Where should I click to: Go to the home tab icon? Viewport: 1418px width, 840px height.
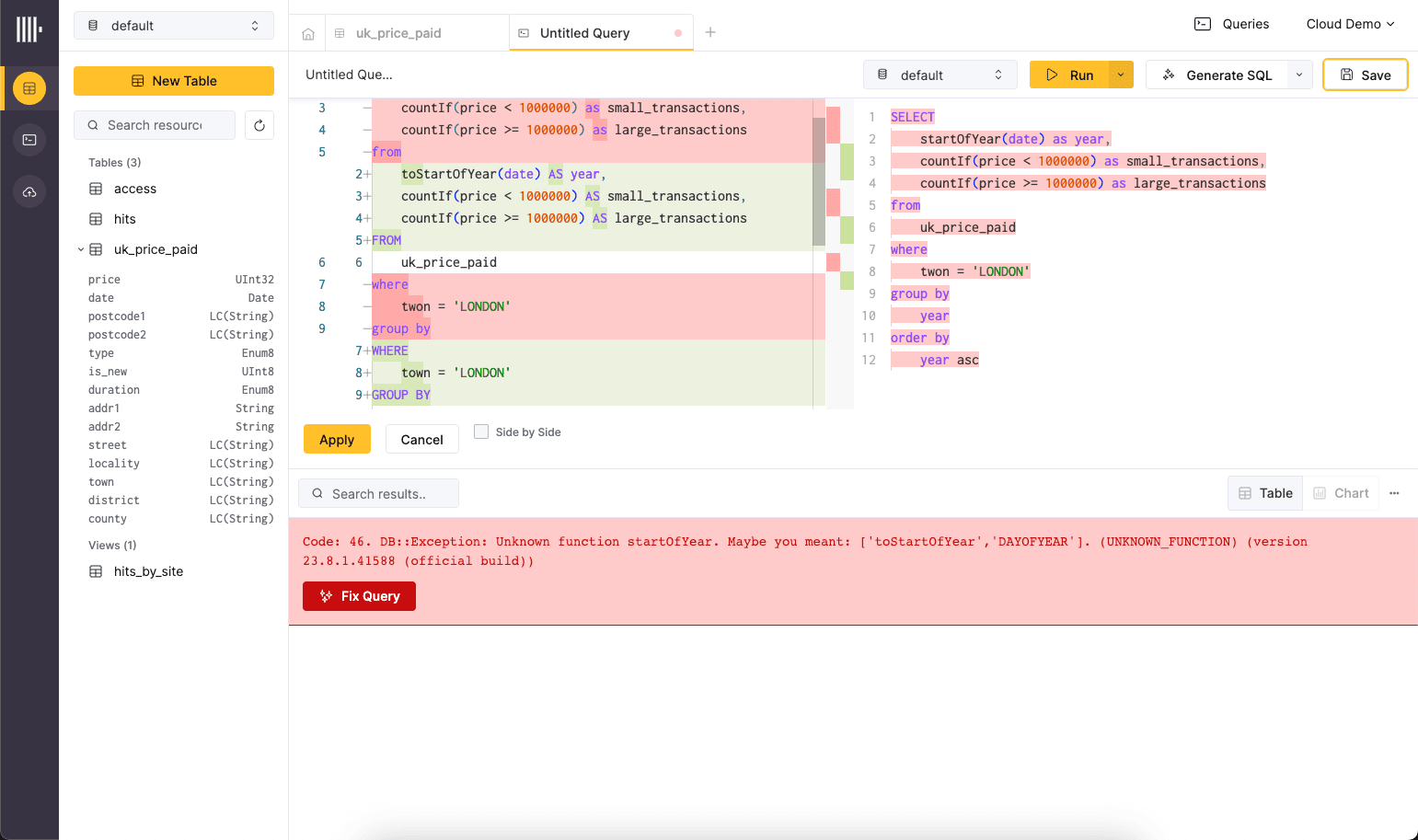point(308,34)
